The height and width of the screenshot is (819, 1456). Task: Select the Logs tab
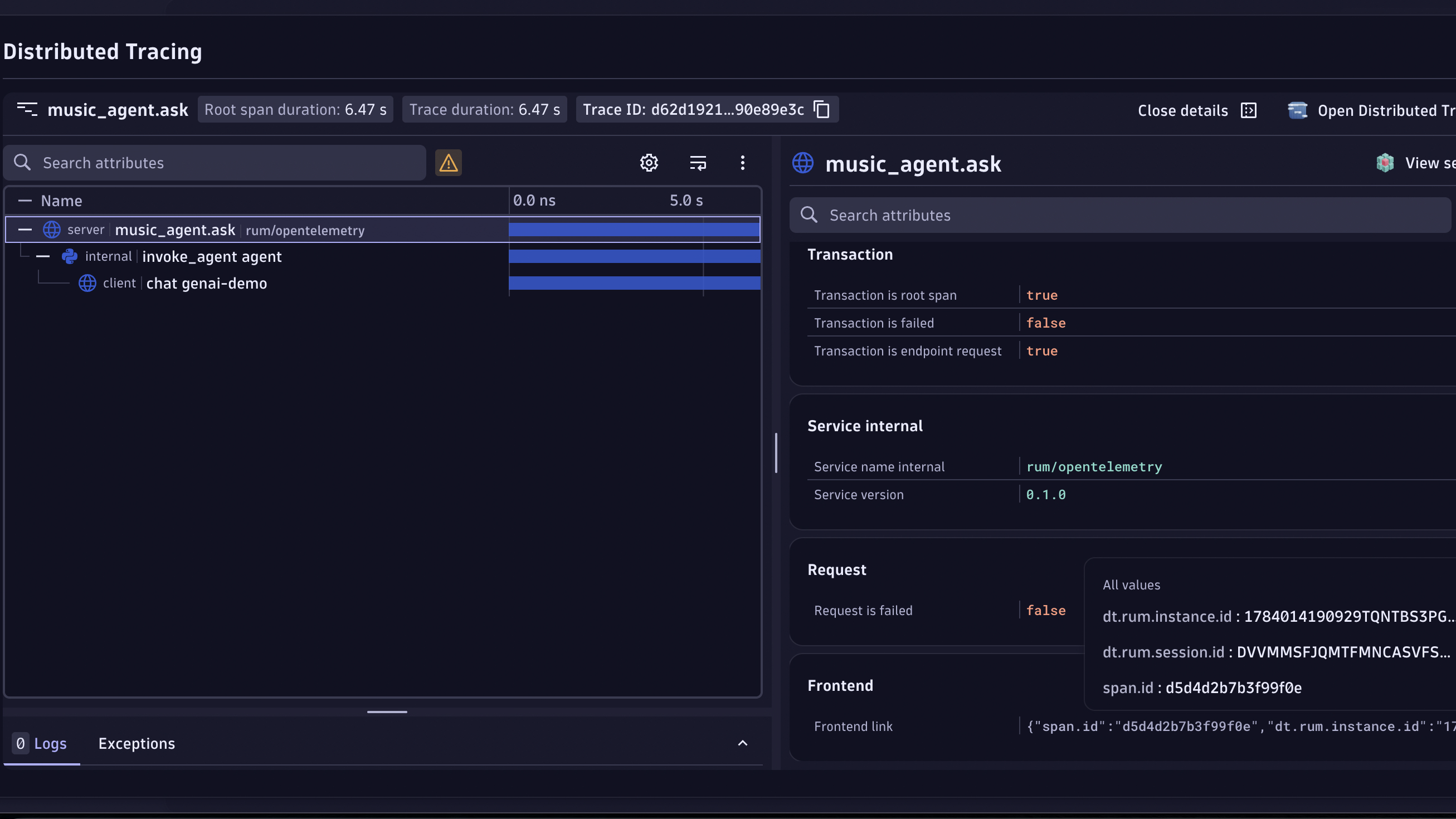41,743
